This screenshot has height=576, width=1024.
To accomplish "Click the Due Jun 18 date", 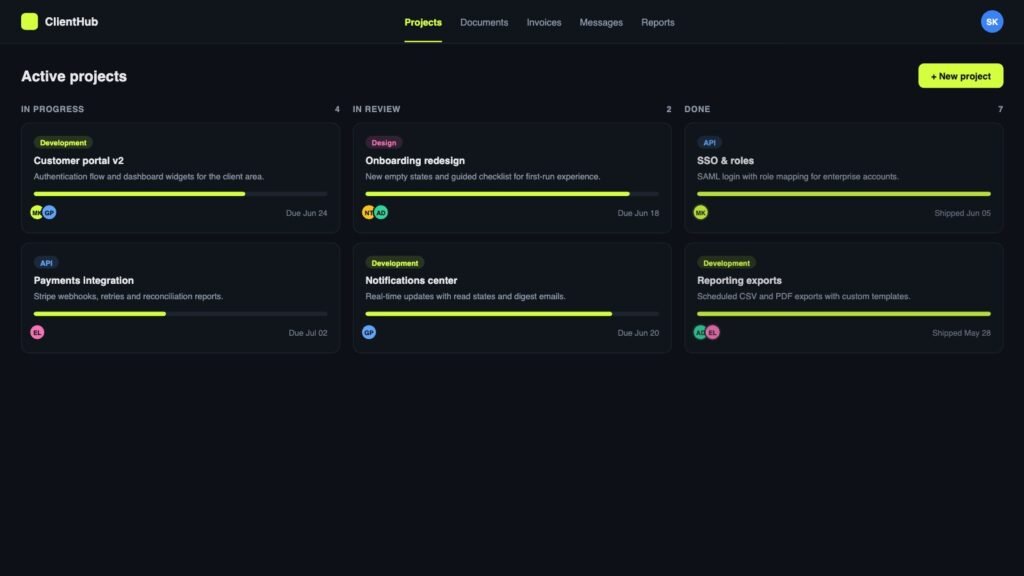I will (x=638, y=213).
